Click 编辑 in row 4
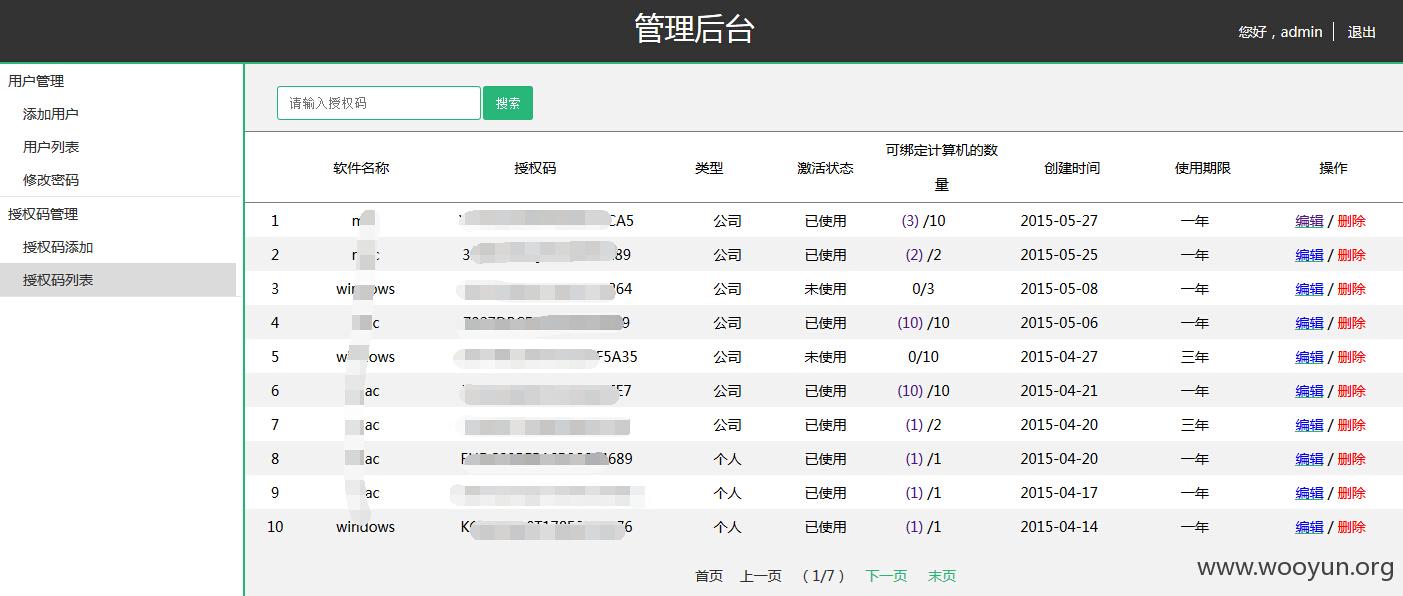Viewport: 1403px width, 596px height. point(1309,323)
